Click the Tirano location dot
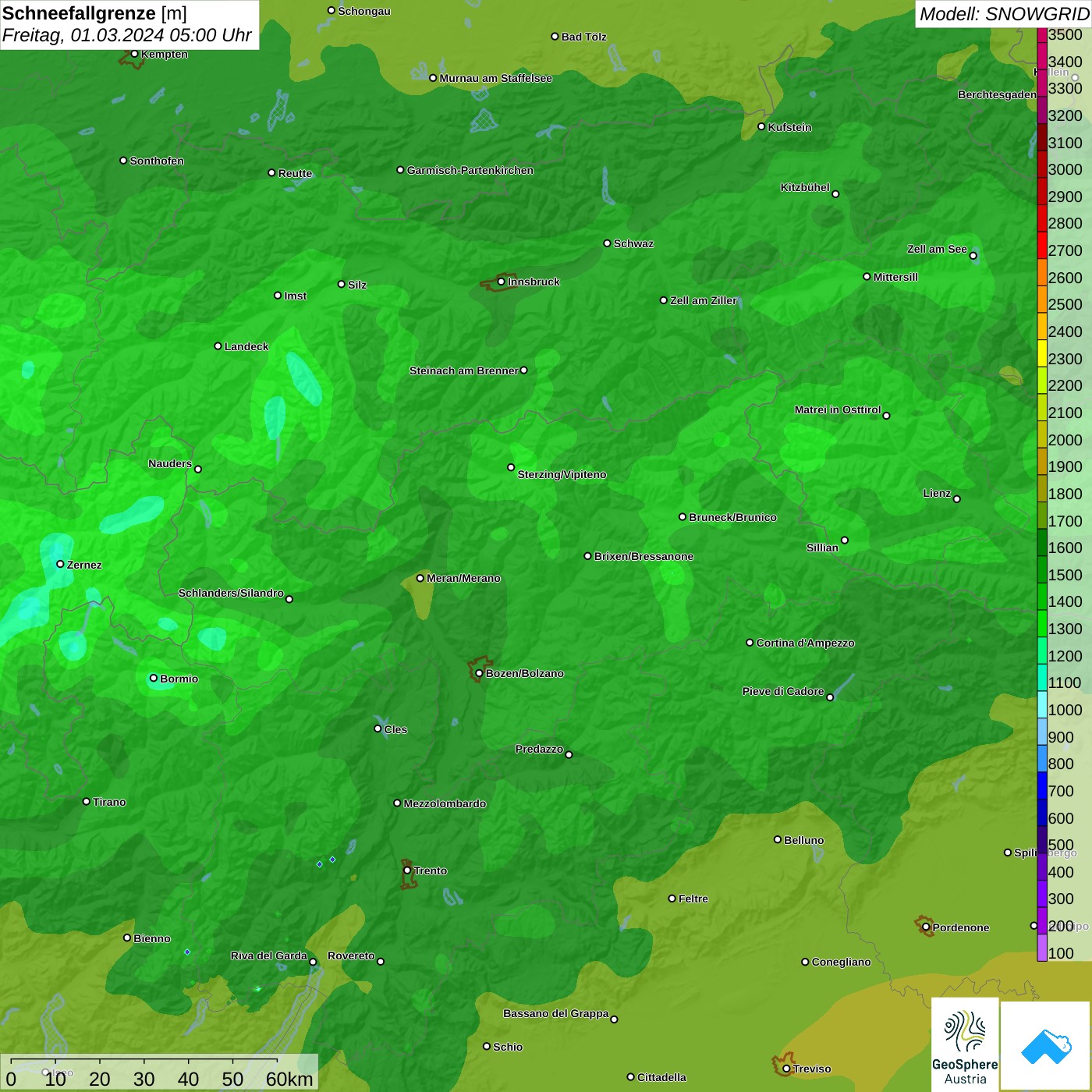 pyautogui.click(x=87, y=801)
